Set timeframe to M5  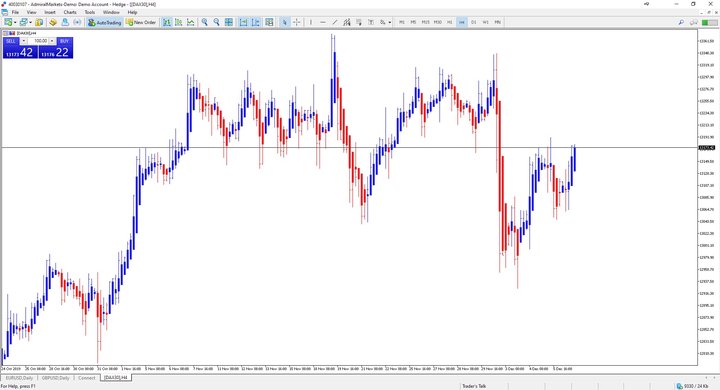coord(413,22)
